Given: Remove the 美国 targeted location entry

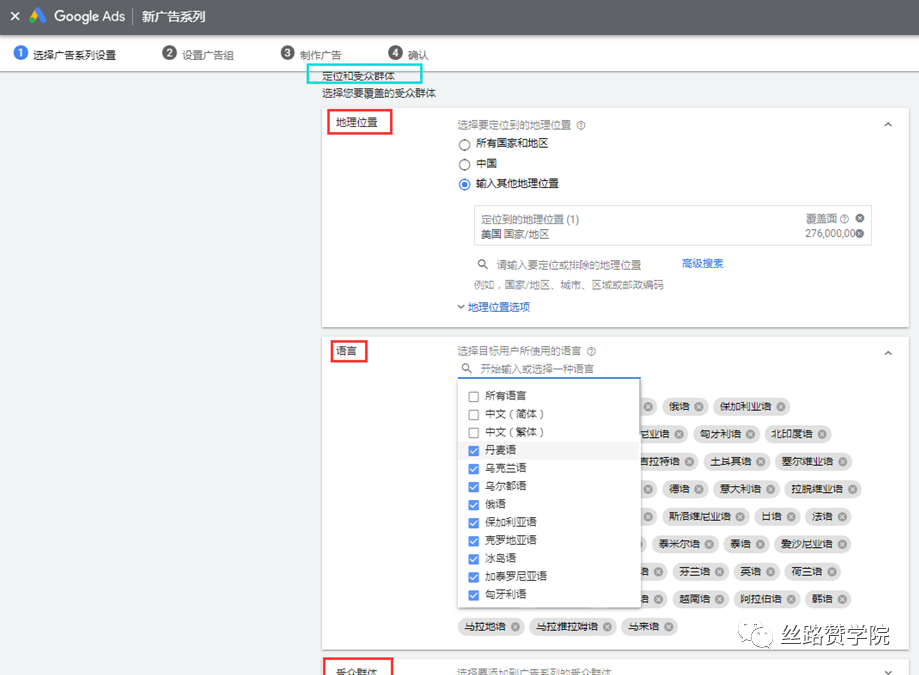Looking at the screenshot, I should click(862, 232).
